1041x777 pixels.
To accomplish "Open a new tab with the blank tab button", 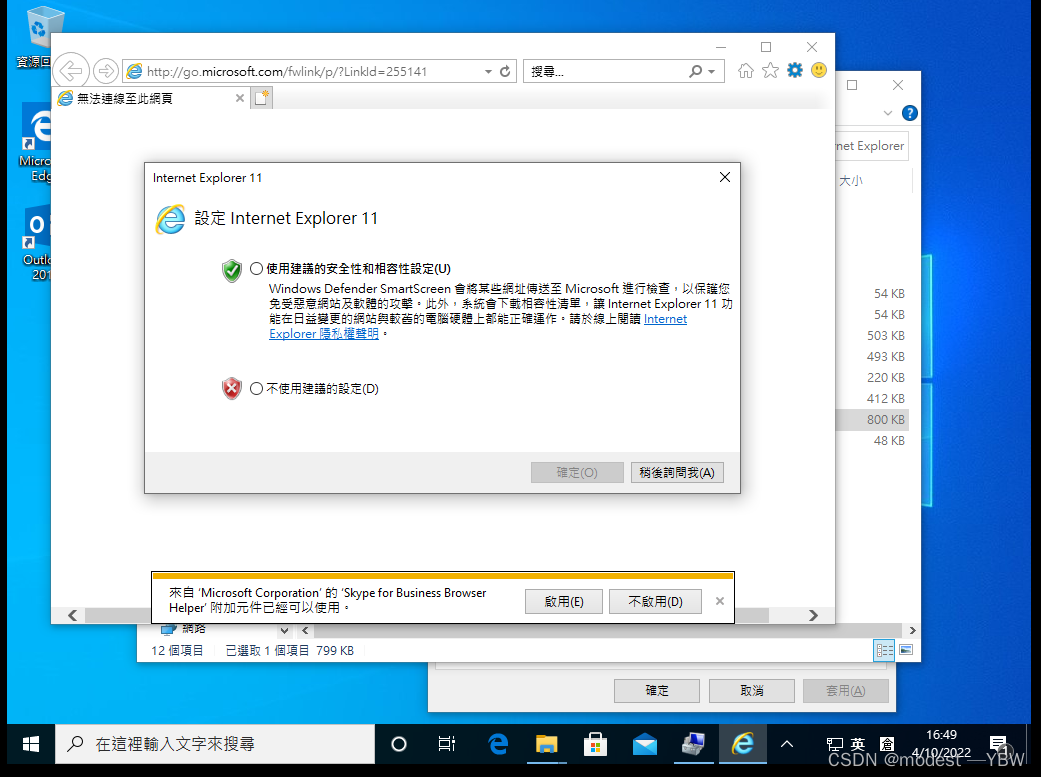I will tap(262, 98).
